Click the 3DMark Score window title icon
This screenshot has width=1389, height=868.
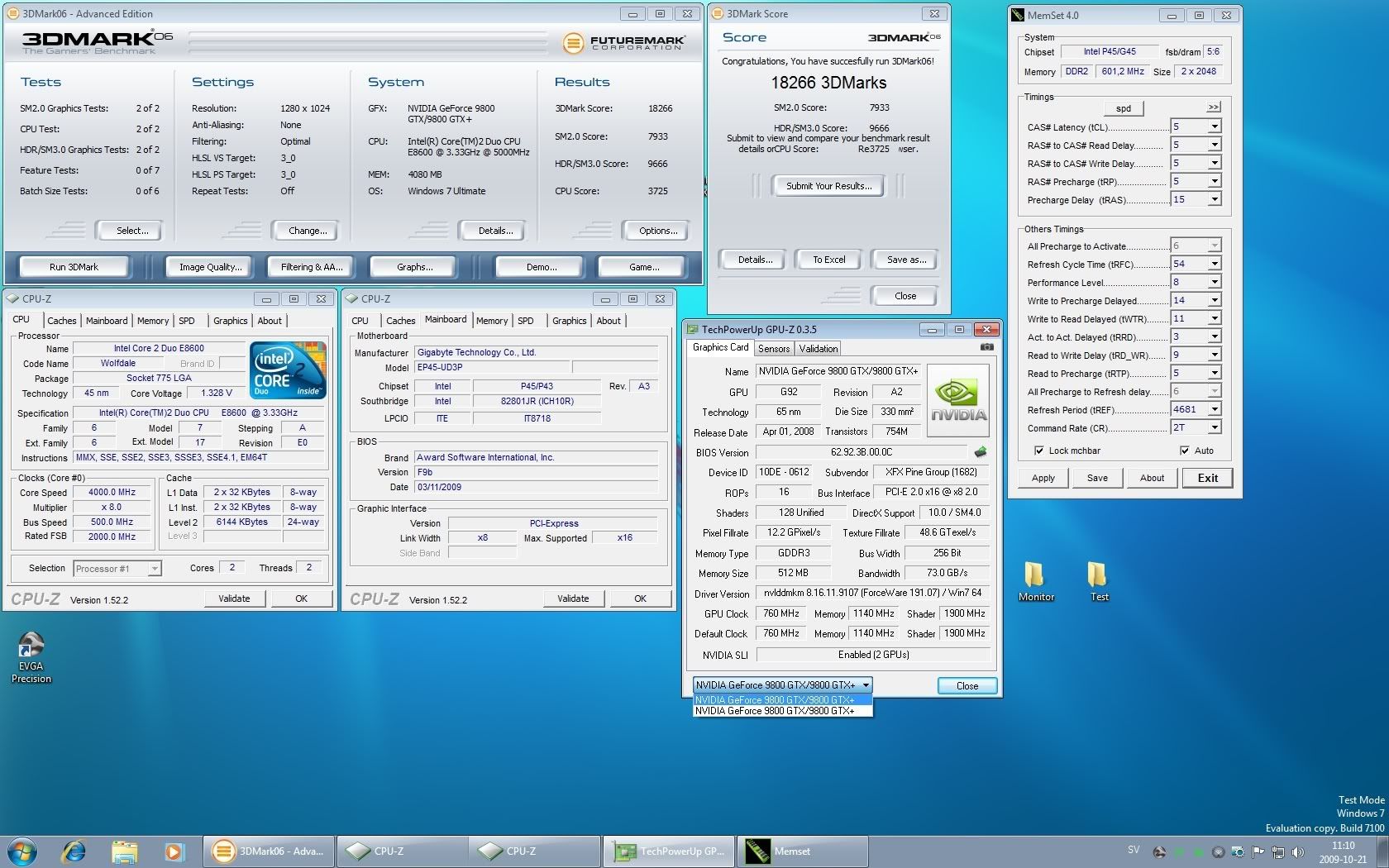click(718, 13)
